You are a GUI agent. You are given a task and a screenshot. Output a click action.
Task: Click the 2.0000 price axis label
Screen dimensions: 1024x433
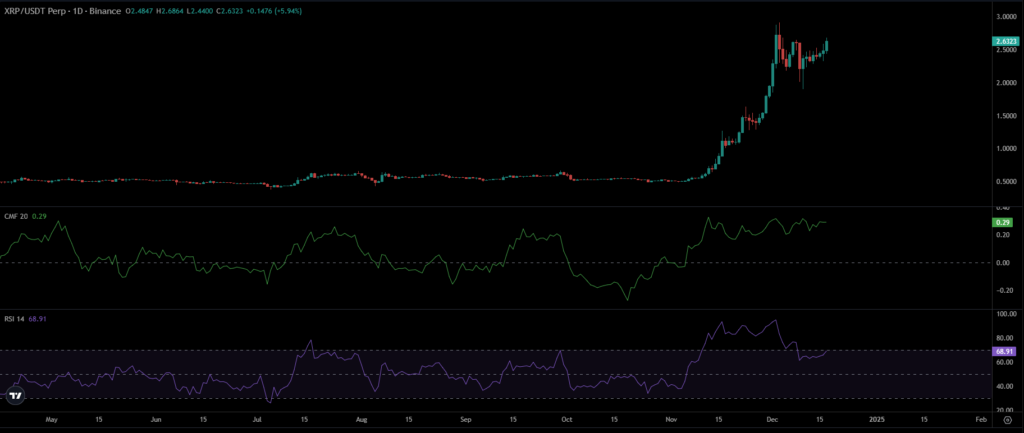(1006, 83)
